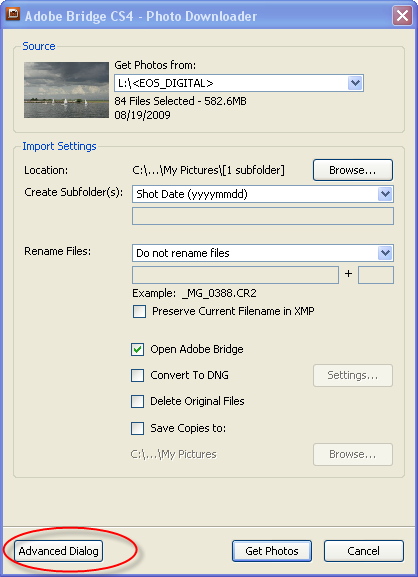The width and height of the screenshot is (418, 577).
Task: Check Delete Original Files option
Action: 138,401
